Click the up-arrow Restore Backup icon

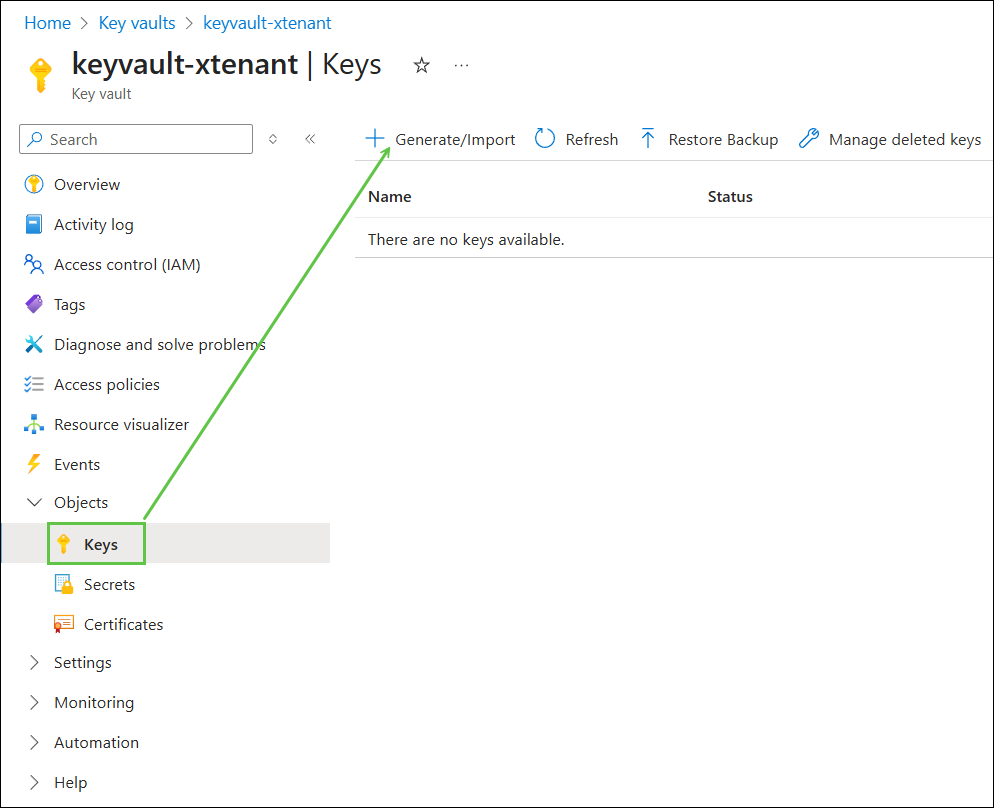[x=647, y=138]
